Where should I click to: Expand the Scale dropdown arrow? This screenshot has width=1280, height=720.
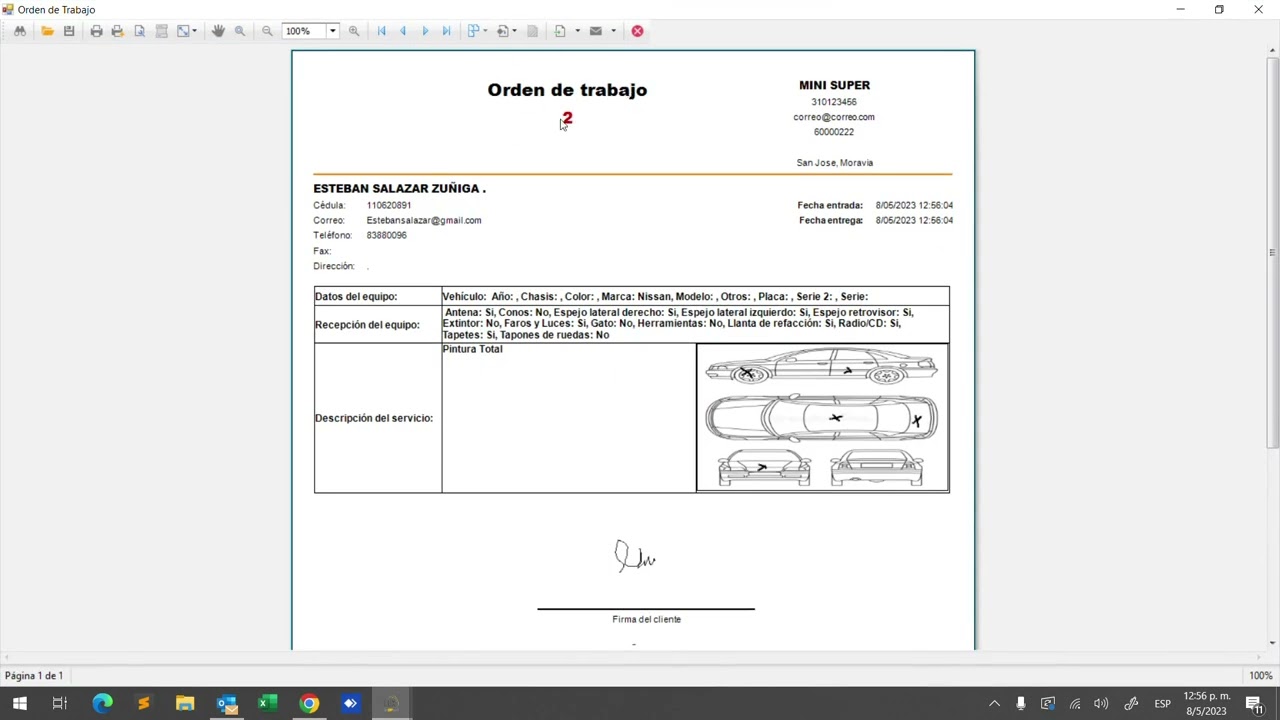coord(194,31)
